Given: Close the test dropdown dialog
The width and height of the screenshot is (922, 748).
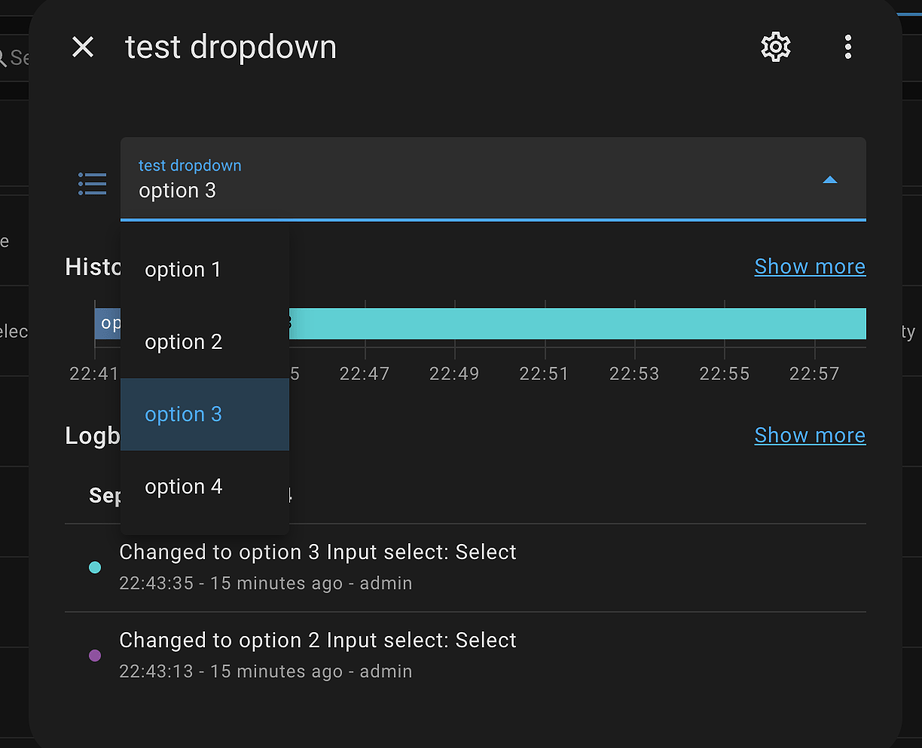Looking at the screenshot, I should (x=83, y=47).
